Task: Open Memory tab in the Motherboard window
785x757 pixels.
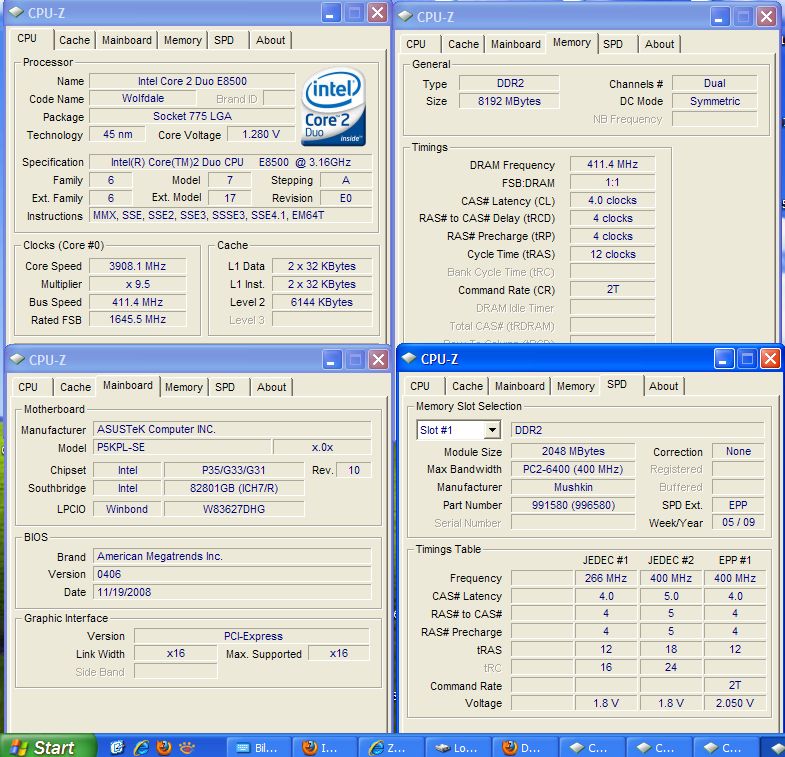Action: point(184,387)
